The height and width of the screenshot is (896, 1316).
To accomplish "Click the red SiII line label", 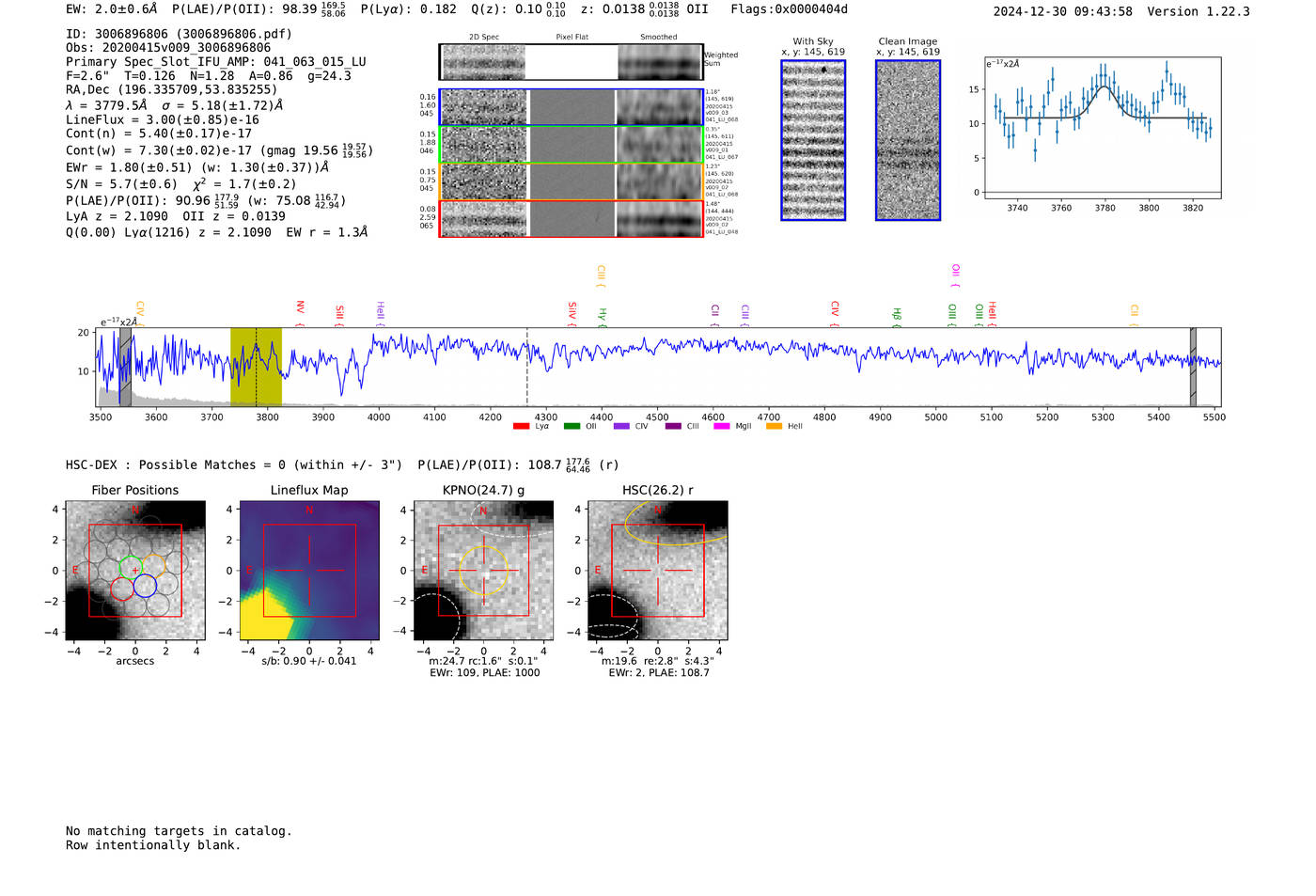I will [339, 315].
